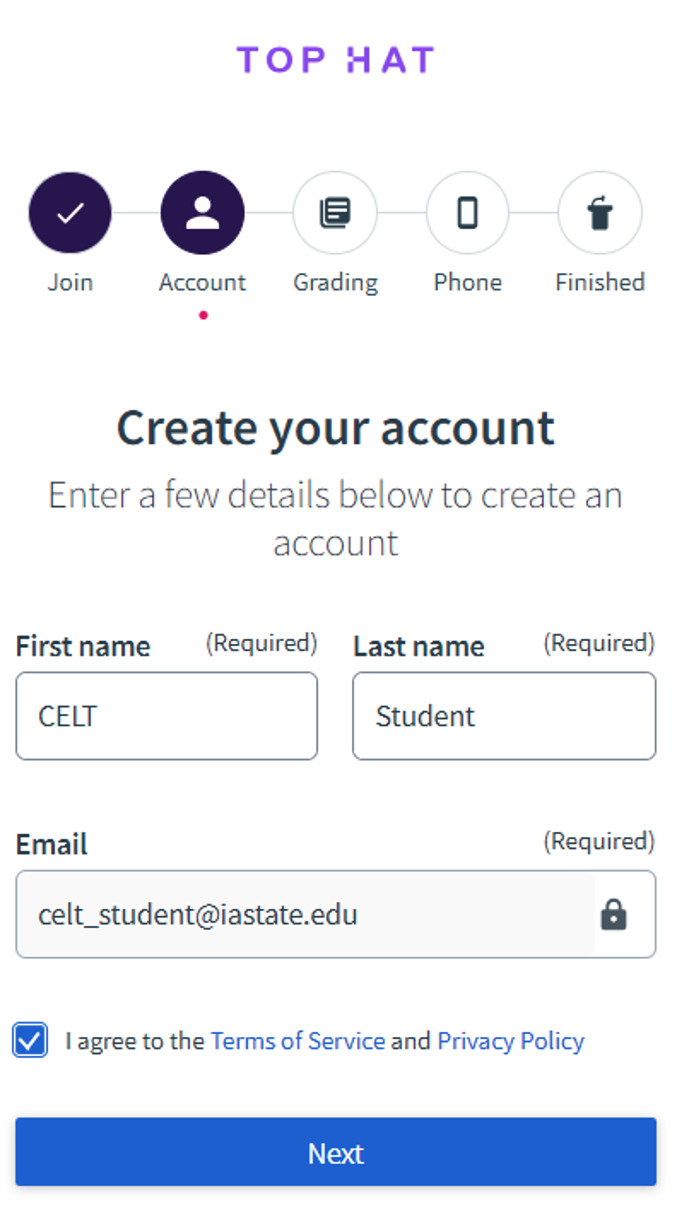
Task: Click the Top Hat logo
Action: pos(336,58)
